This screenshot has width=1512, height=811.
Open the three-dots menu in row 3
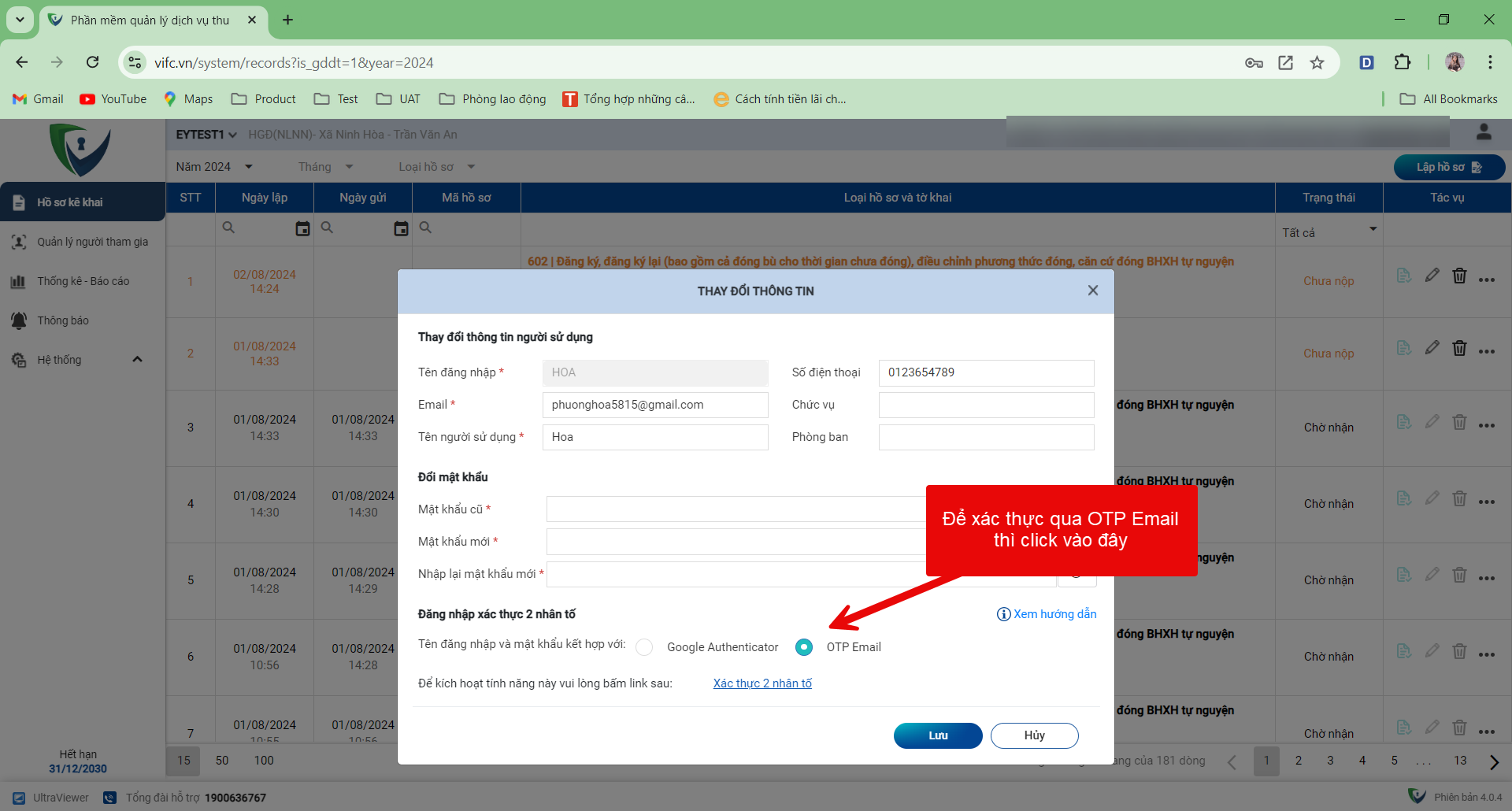(1486, 426)
